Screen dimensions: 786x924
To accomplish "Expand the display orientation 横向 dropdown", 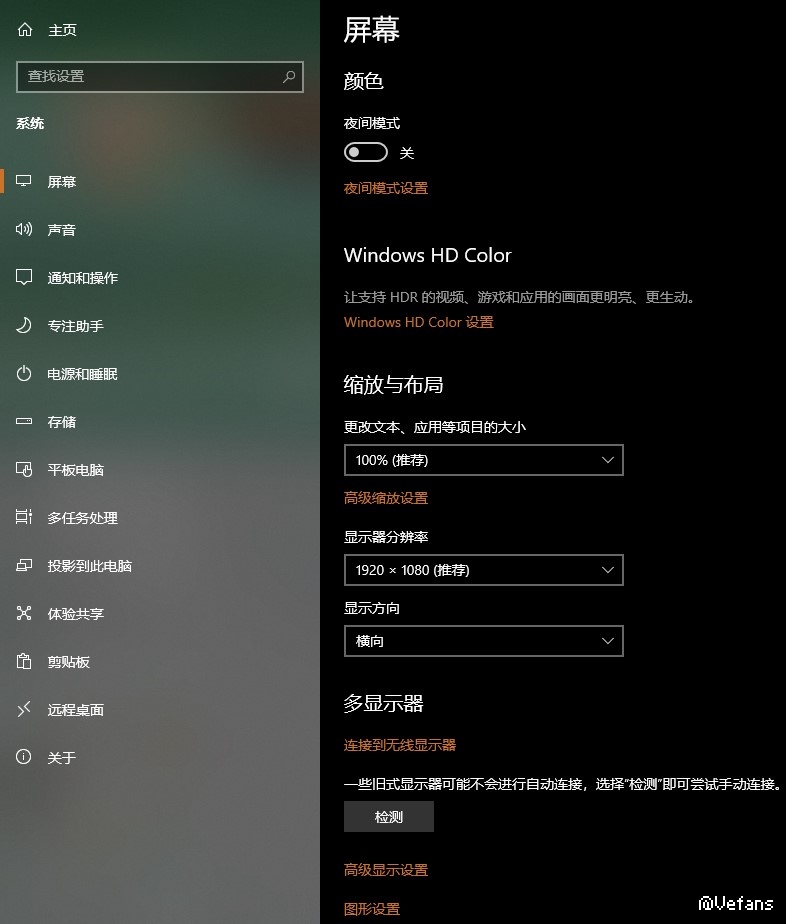I will point(484,641).
